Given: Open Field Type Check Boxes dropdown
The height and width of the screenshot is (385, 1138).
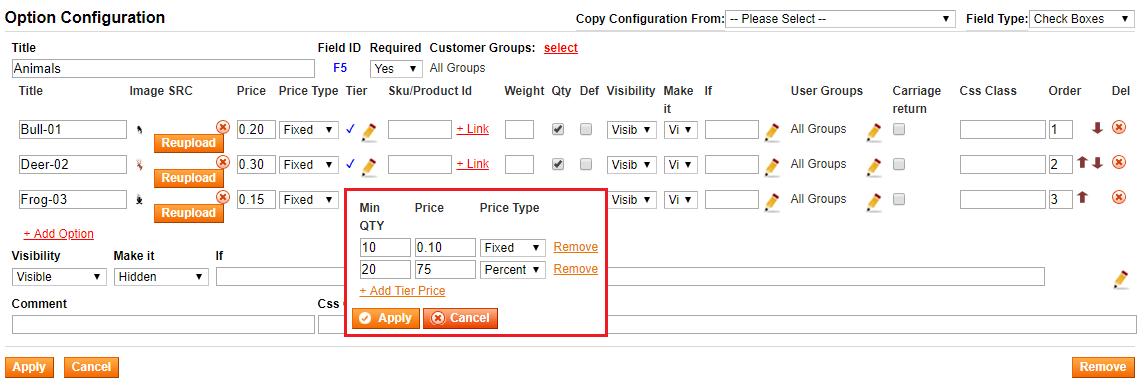Looking at the screenshot, I should 1081,19.
